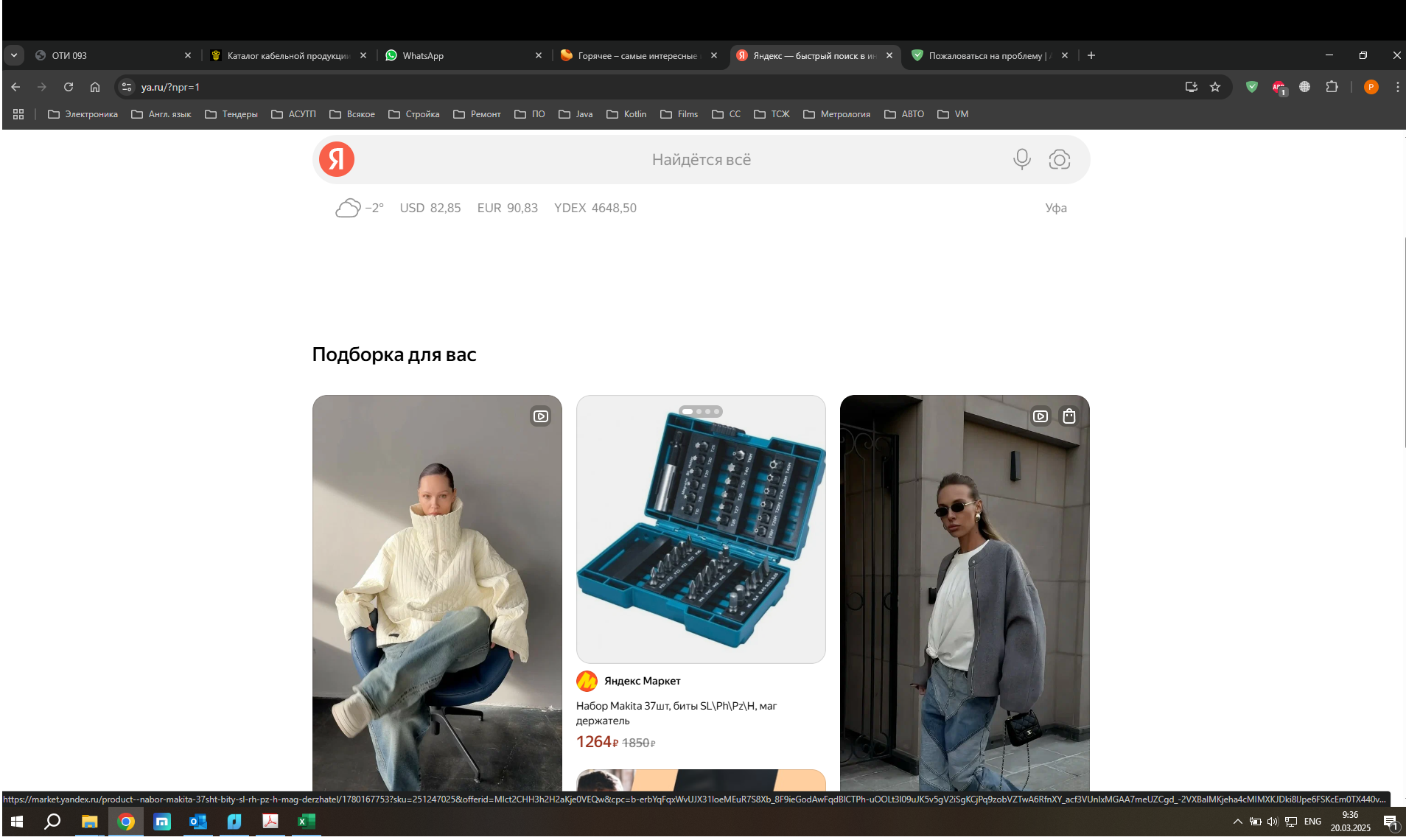Open Outlook from the taskbar
This screenshot has width=1406, height=840.
[x=197, y=821]
